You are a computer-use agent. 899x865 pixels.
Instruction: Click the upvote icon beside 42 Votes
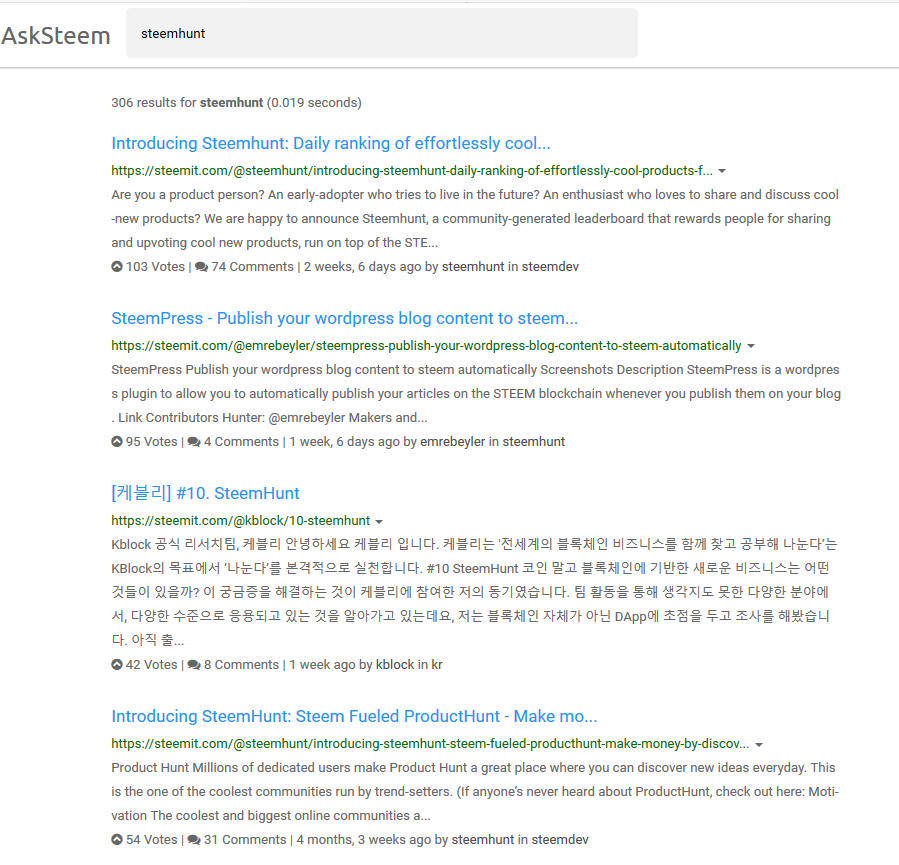coord(117,664)
